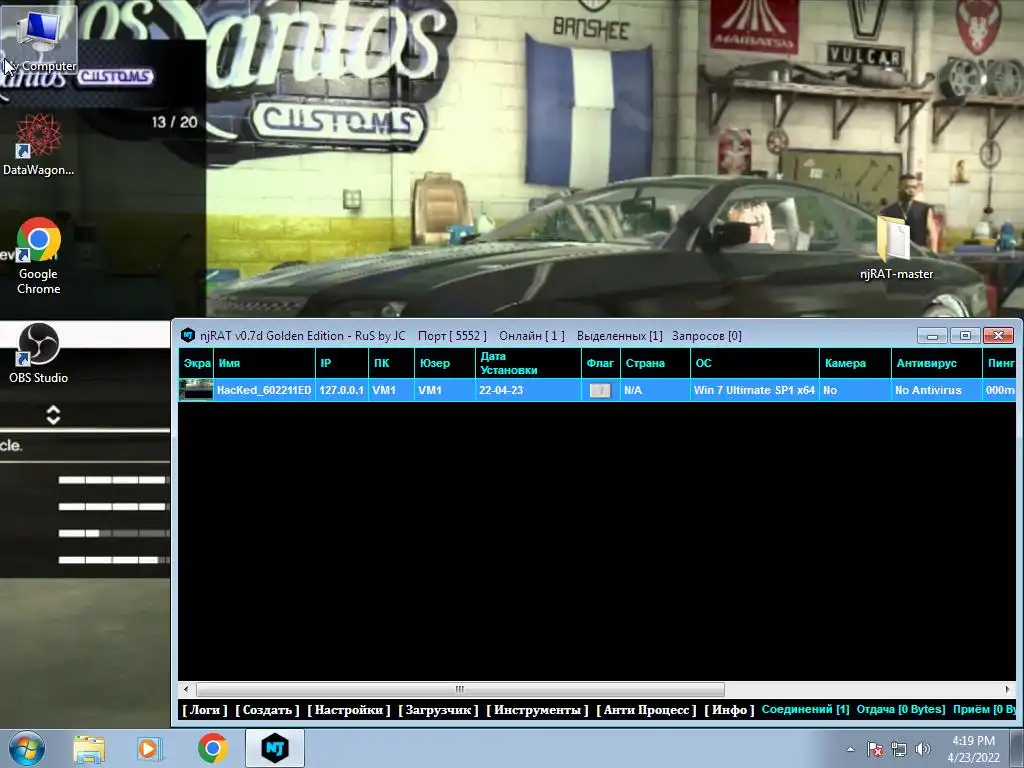Select the njRAT-master folder on desktop

[896, 248]
